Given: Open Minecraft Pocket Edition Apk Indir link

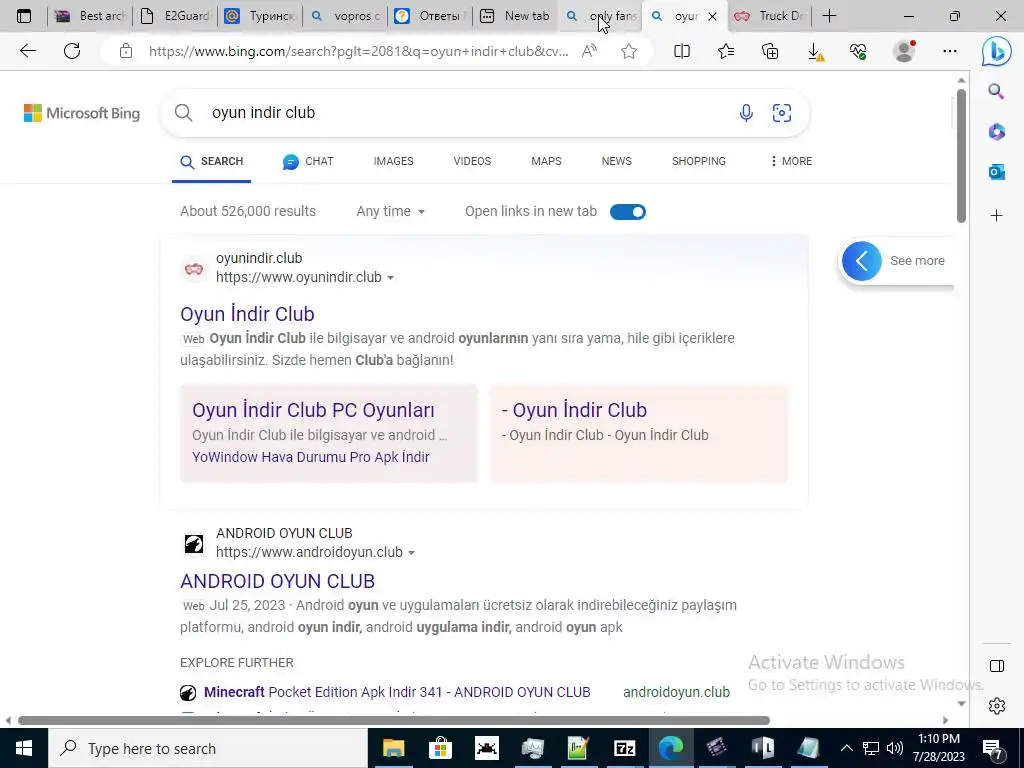Looking at the screenshot, I should click(397, 692).
